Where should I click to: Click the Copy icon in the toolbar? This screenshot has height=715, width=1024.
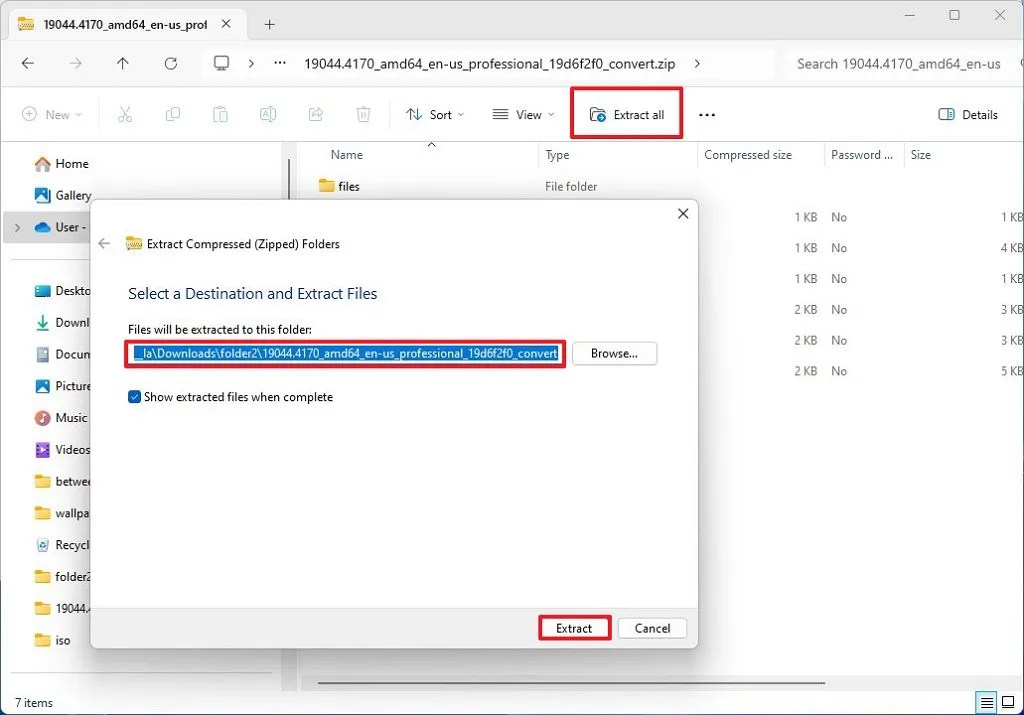[x=172, y=114]
